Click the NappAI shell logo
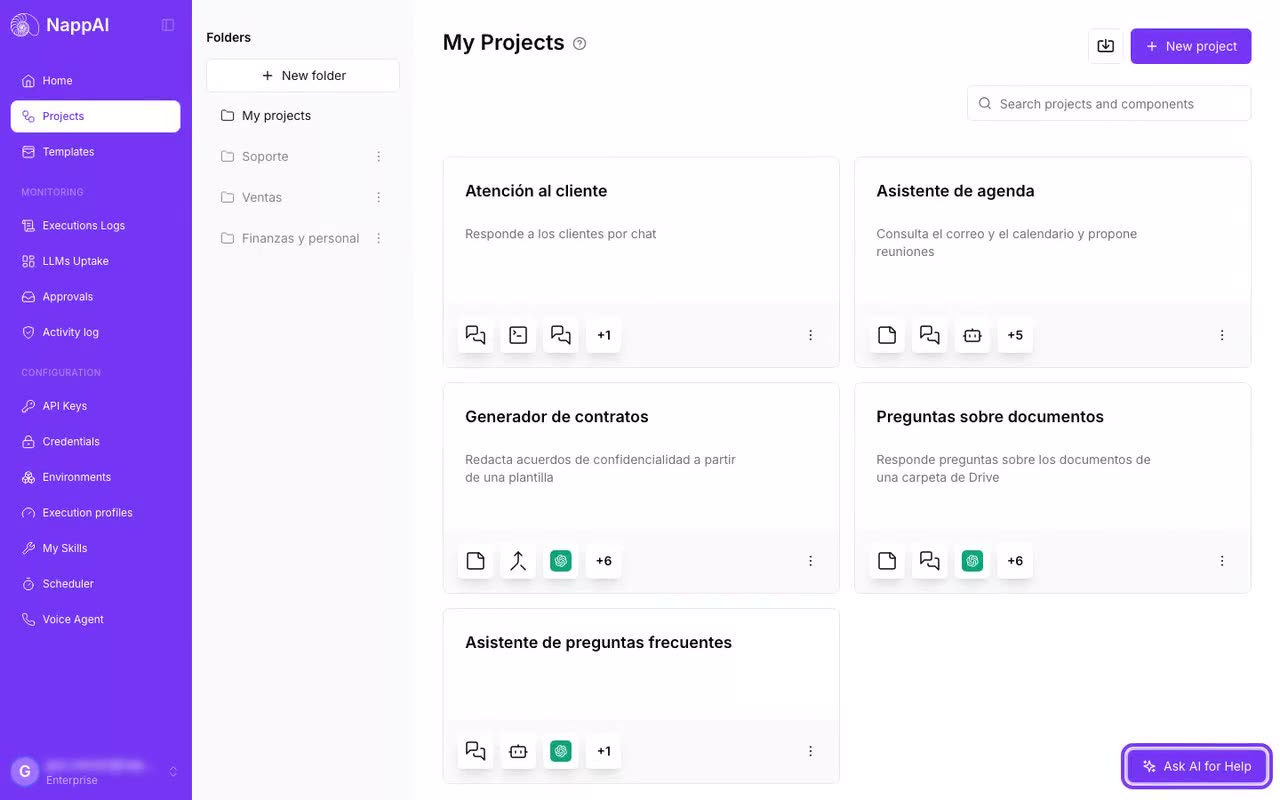Image resolution: width=1280 pixels, height=800 pixels. 25,25
